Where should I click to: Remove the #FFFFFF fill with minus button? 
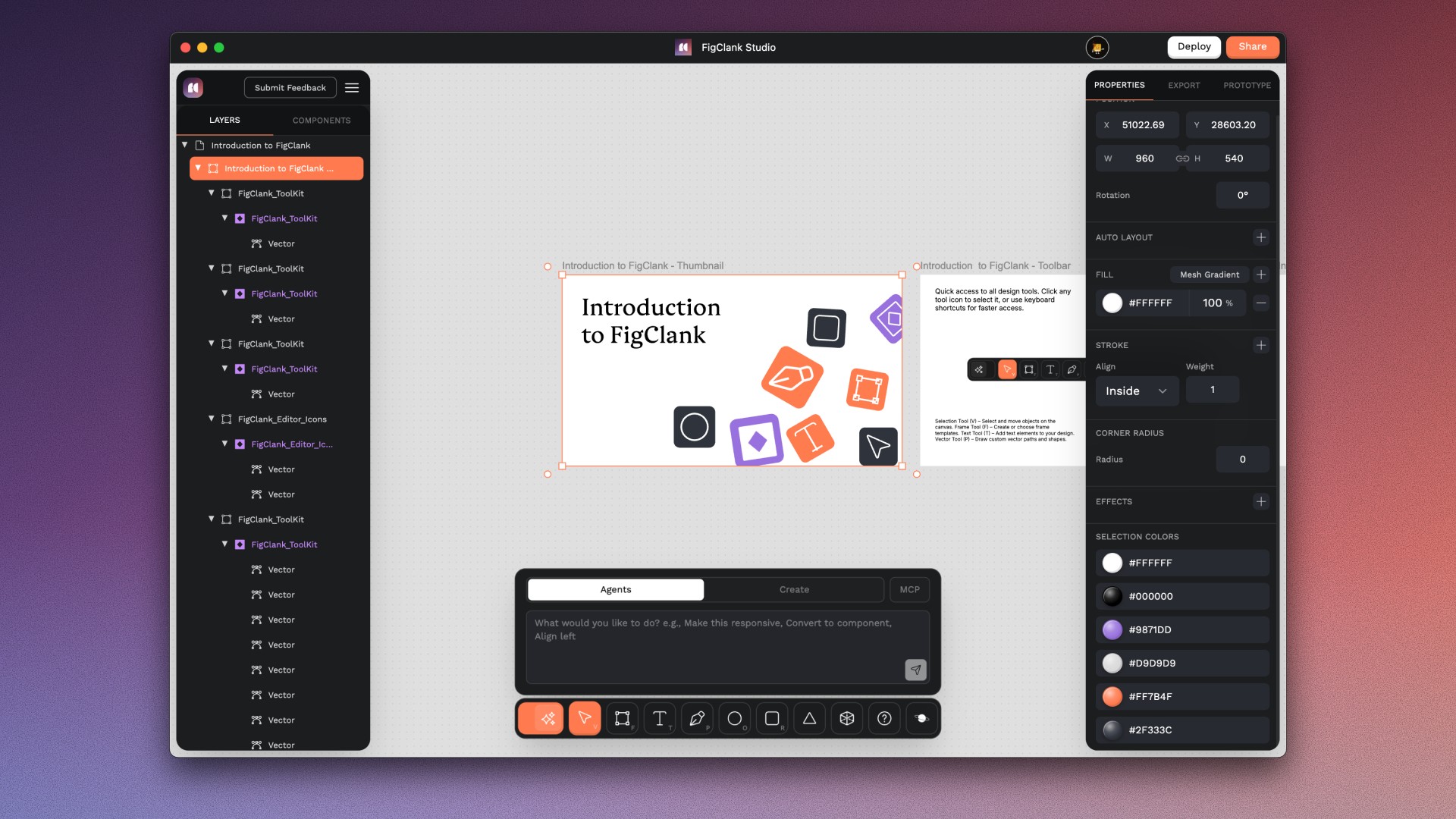[x=1260, y=303]
